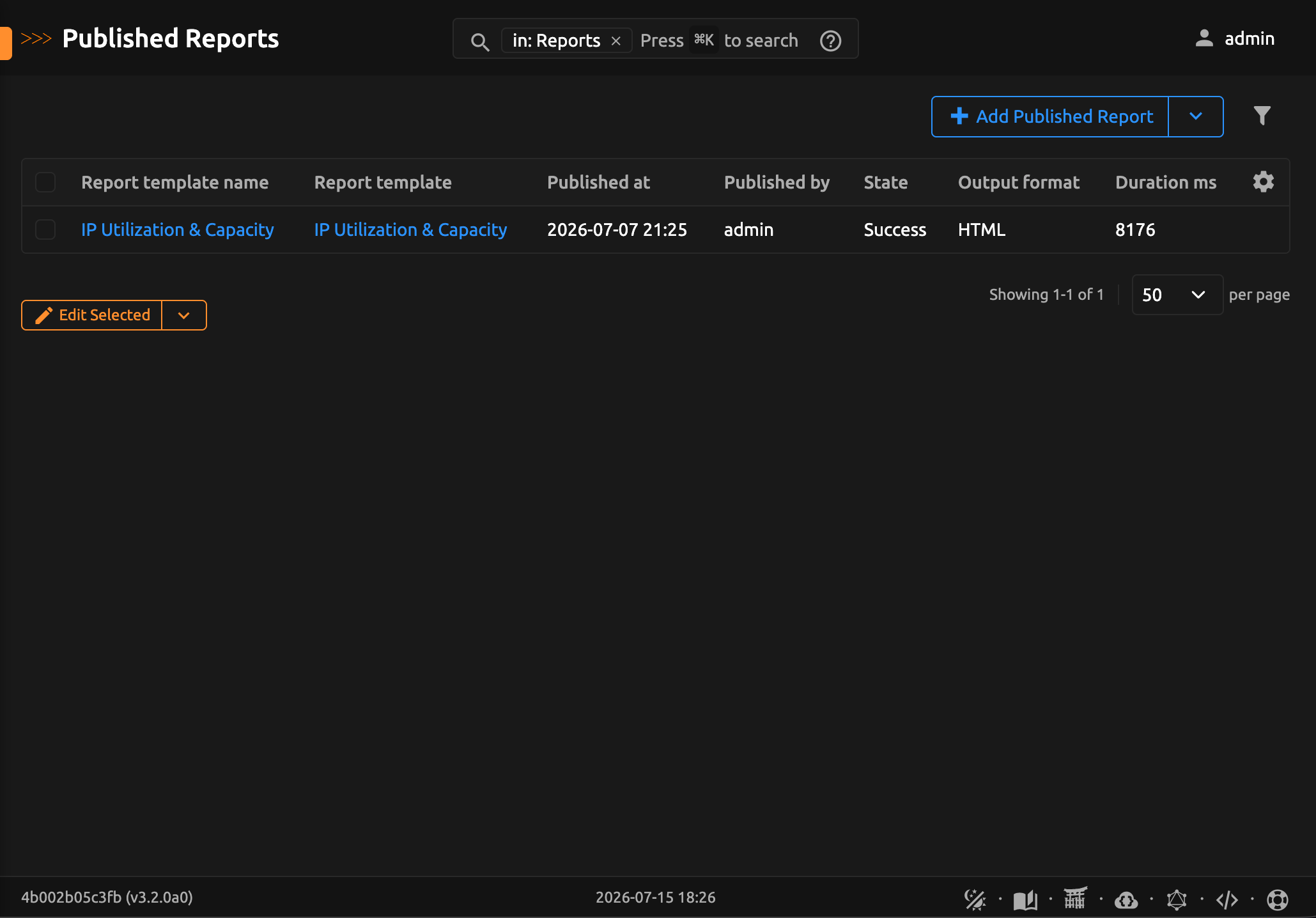Click the orange sidebar tab handle
This screenshot has height=918, width=1316.
click(x=6, y=43)
